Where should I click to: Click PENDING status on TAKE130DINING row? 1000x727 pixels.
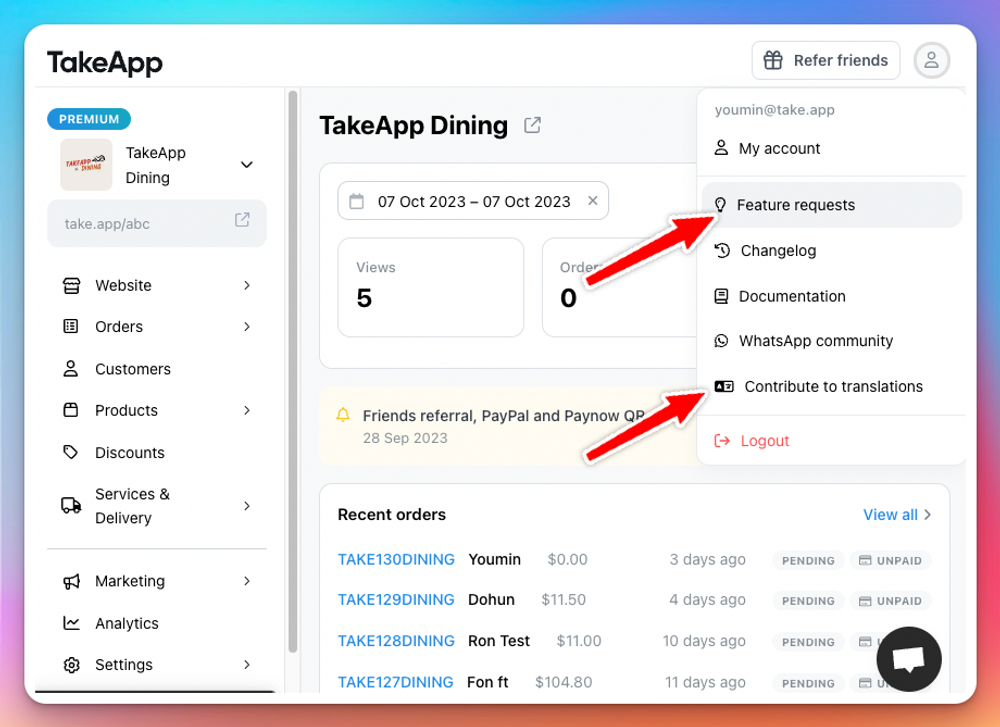pyautogui.click(x=808, y=561)
